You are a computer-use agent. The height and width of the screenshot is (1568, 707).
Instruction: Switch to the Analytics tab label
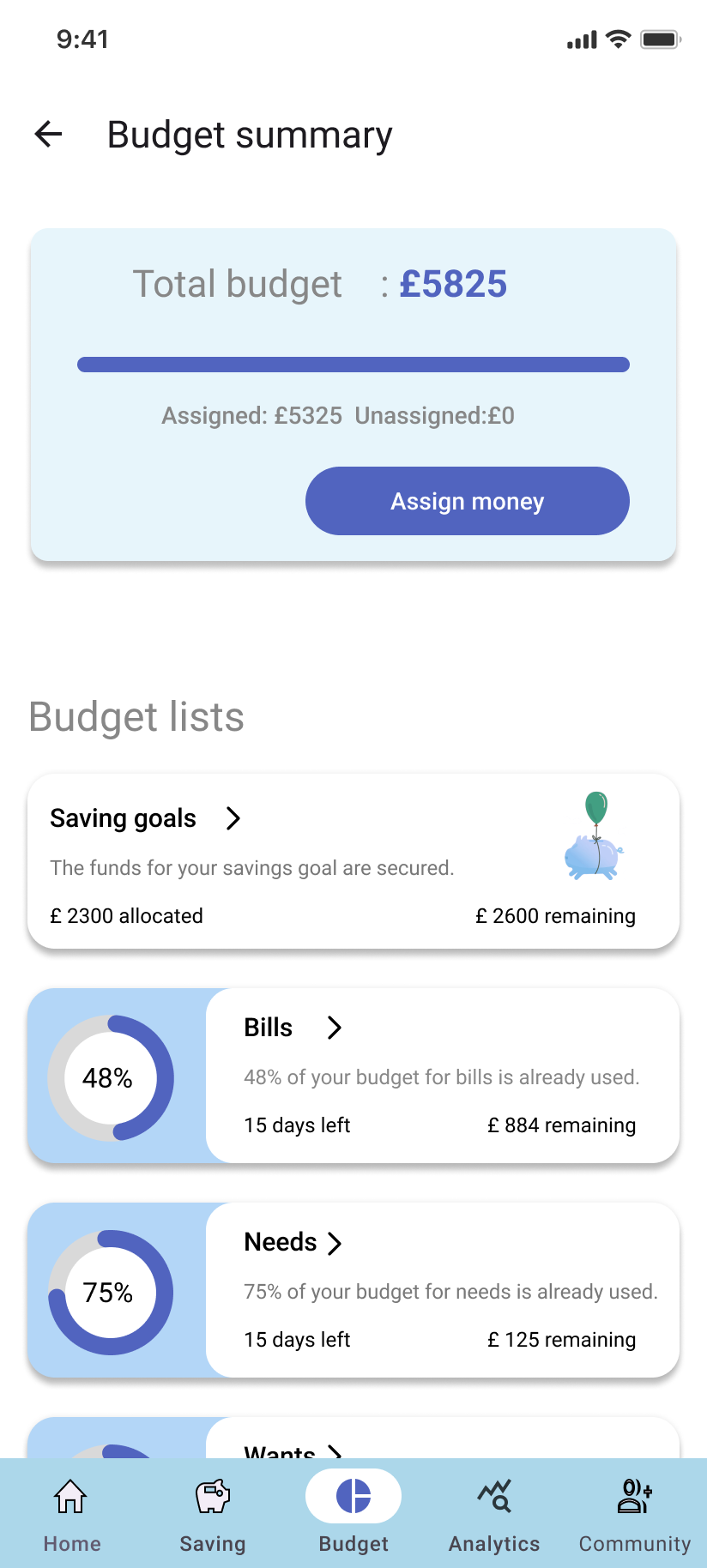tap(494, 1544)
